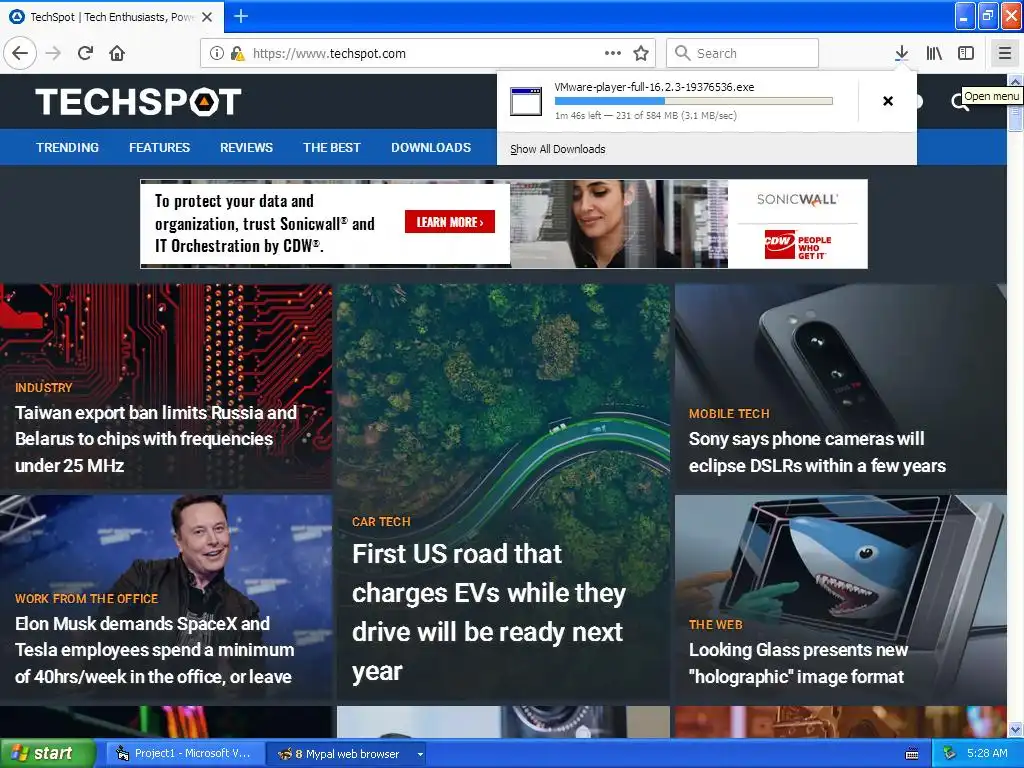This screenshot has width=1024, height=768.
Task: Reload the current page
Action: 86,53
